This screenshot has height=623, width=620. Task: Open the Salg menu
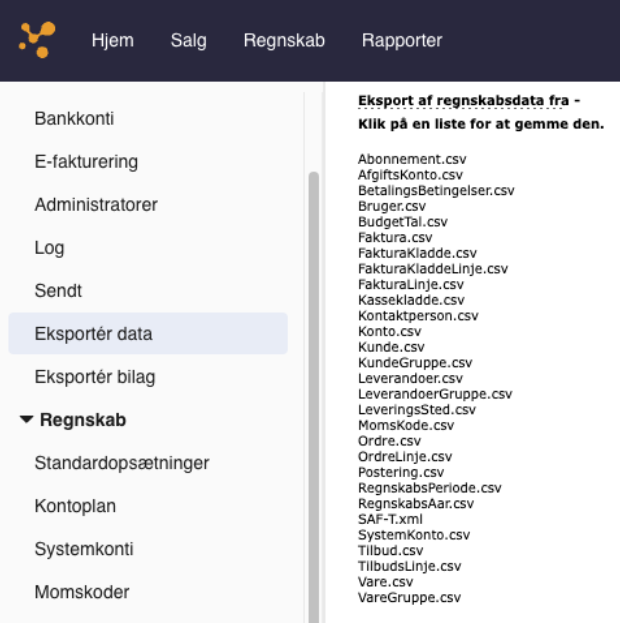click(188, 40)
